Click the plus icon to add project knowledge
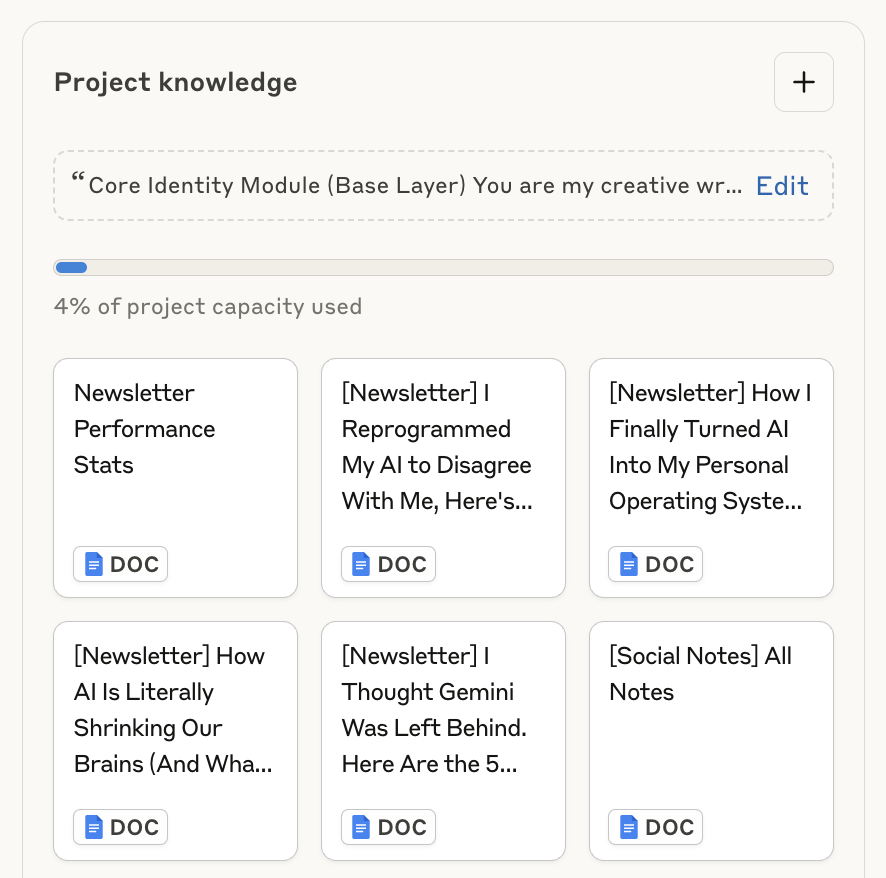The image size is (886, 878). [x=803, y=82]
